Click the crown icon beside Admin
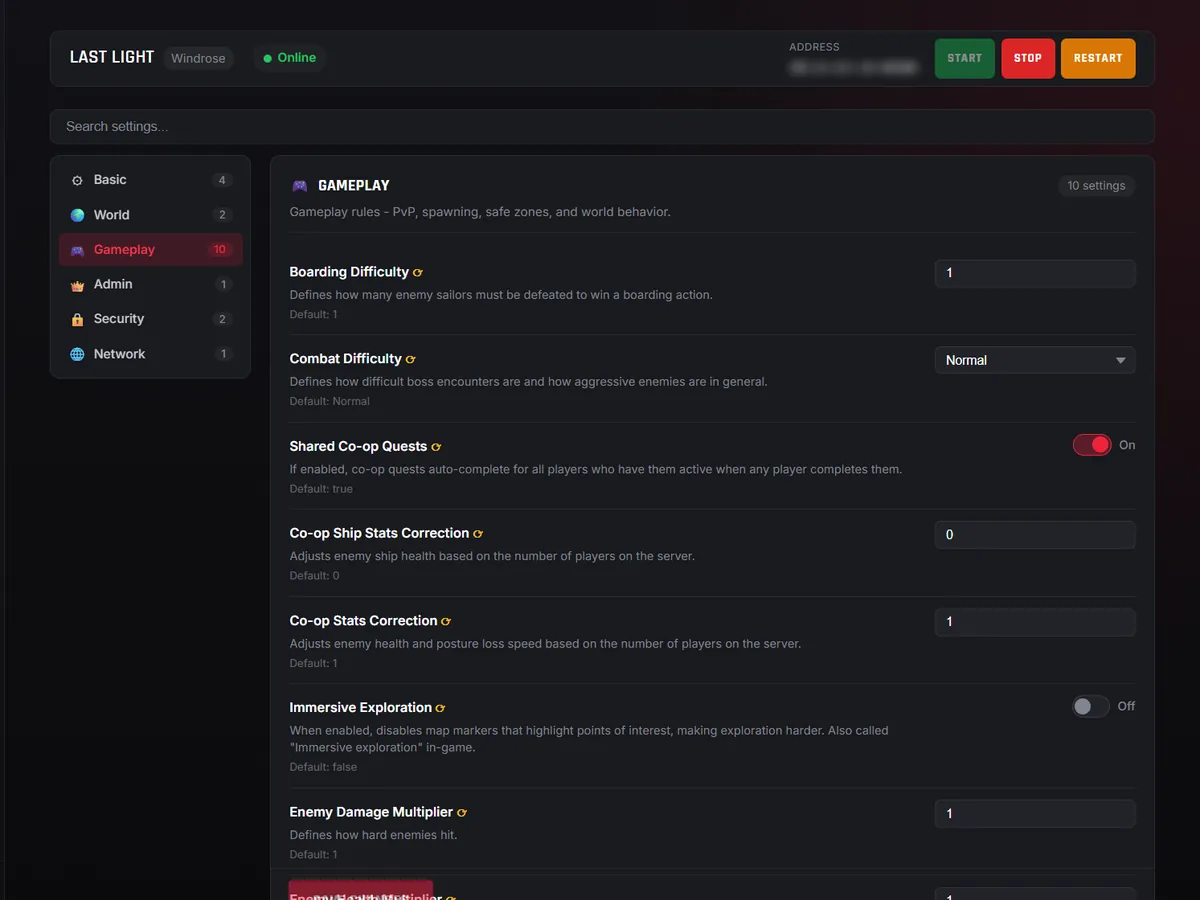 (77, 285)
